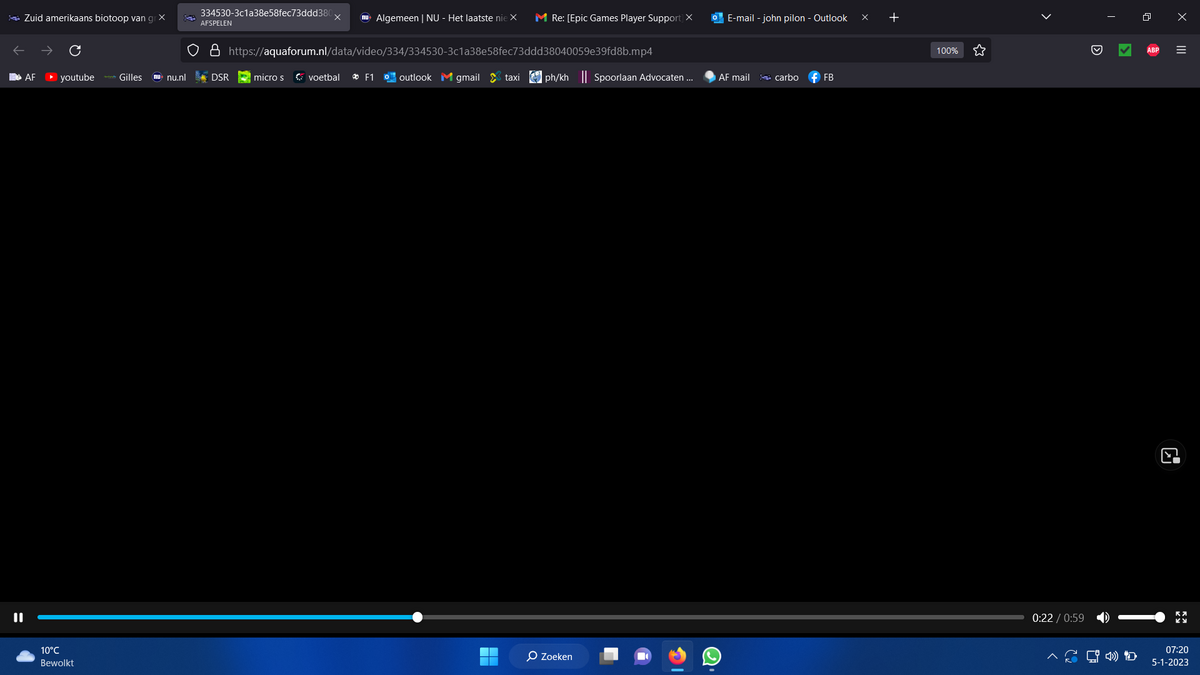1200x675 pixels.
Task: Open the Adblock Plus extension icon
Action: point(1152,50)
